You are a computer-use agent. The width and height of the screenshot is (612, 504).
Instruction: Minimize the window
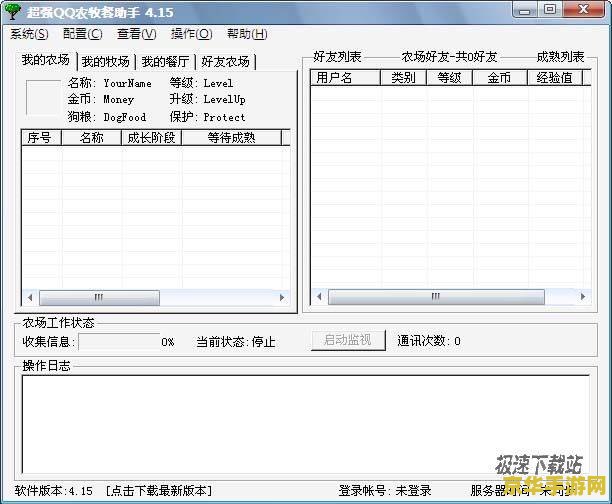coord(525,10)
